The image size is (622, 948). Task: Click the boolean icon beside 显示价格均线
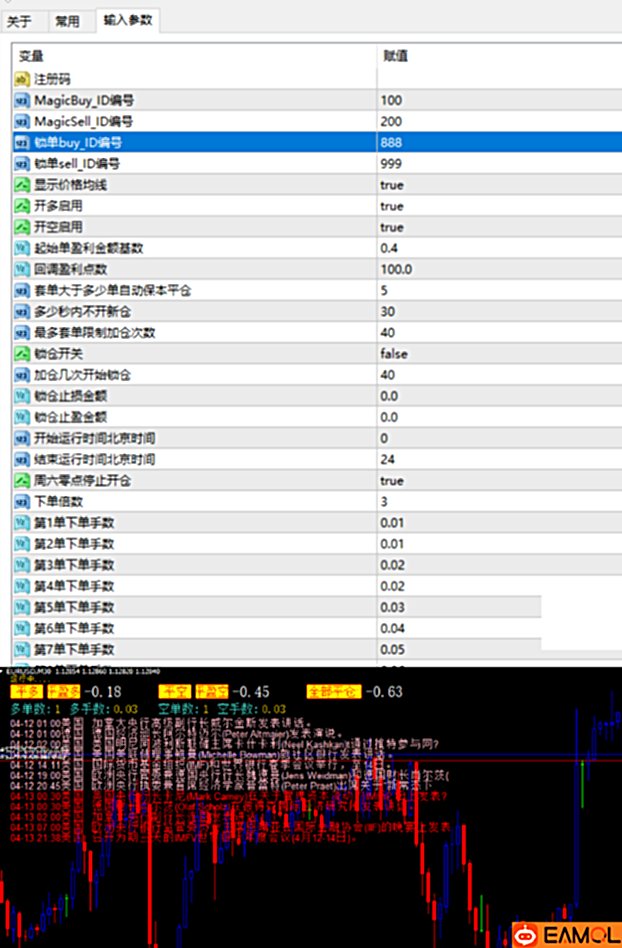point(22,185)
